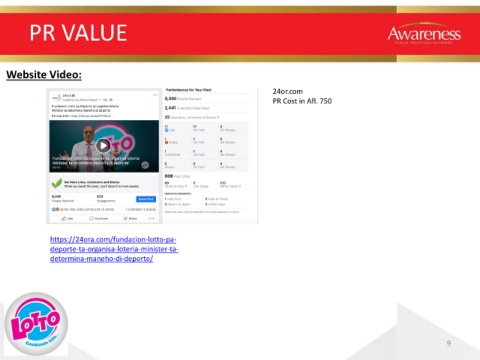Click the Comment speech bubble icon
480x360 pixels.
[91, 219]
